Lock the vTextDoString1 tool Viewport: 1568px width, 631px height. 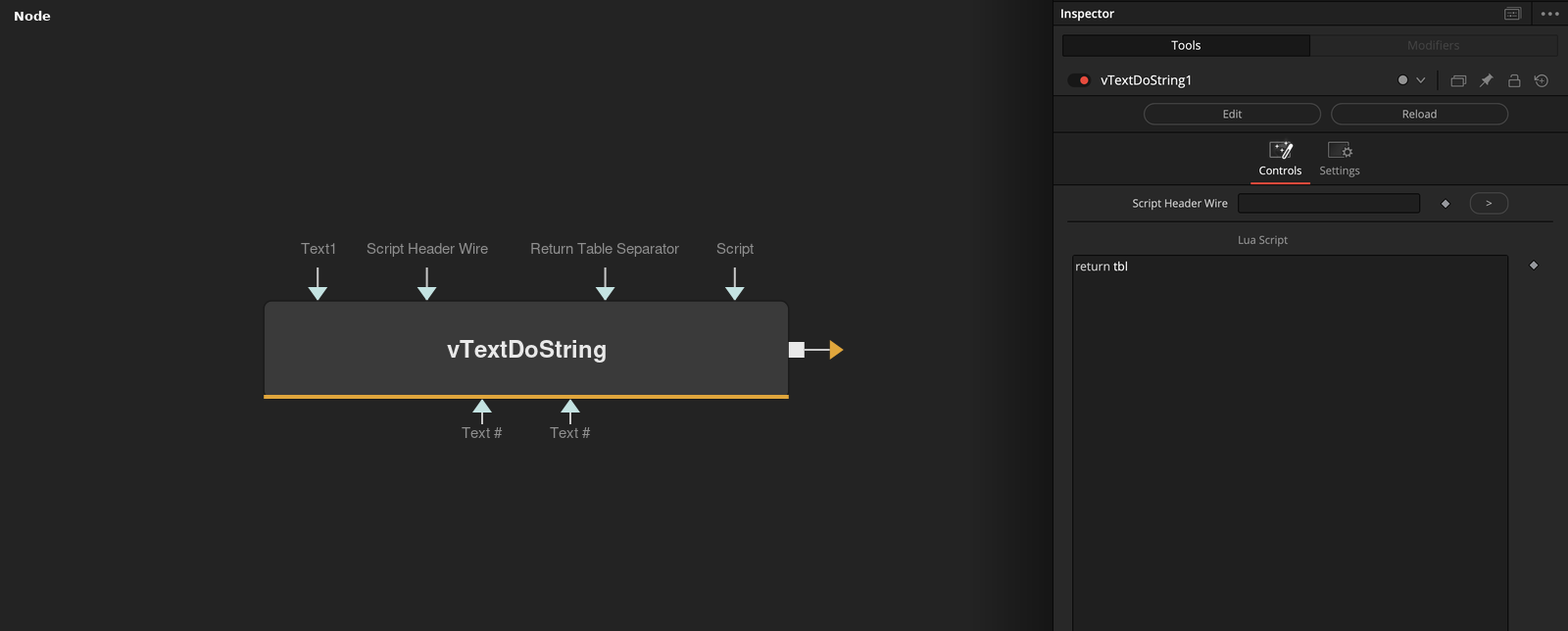pos(1514,80)
